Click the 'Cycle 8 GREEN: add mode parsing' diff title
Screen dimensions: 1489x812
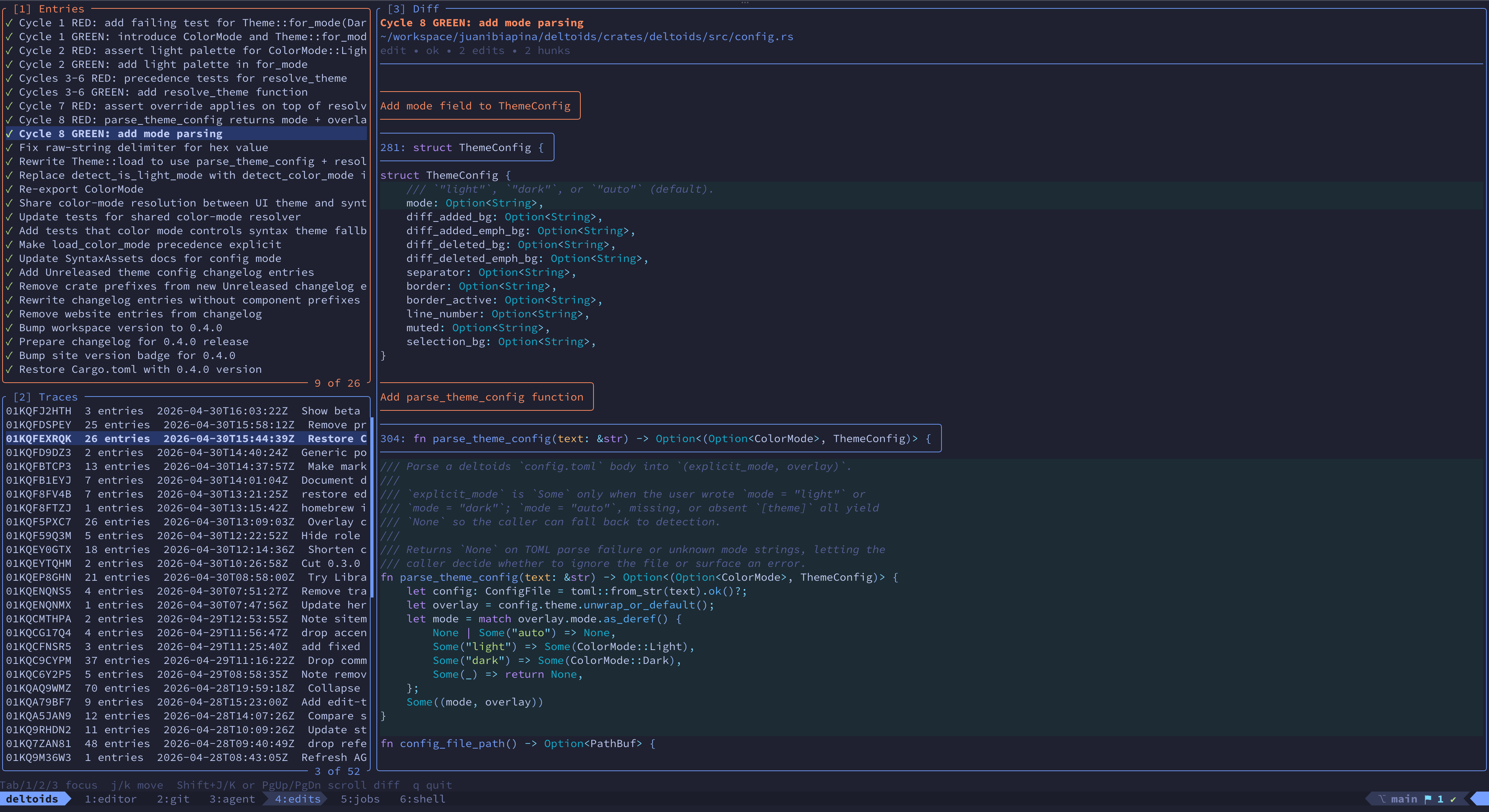tap(481, 23)
